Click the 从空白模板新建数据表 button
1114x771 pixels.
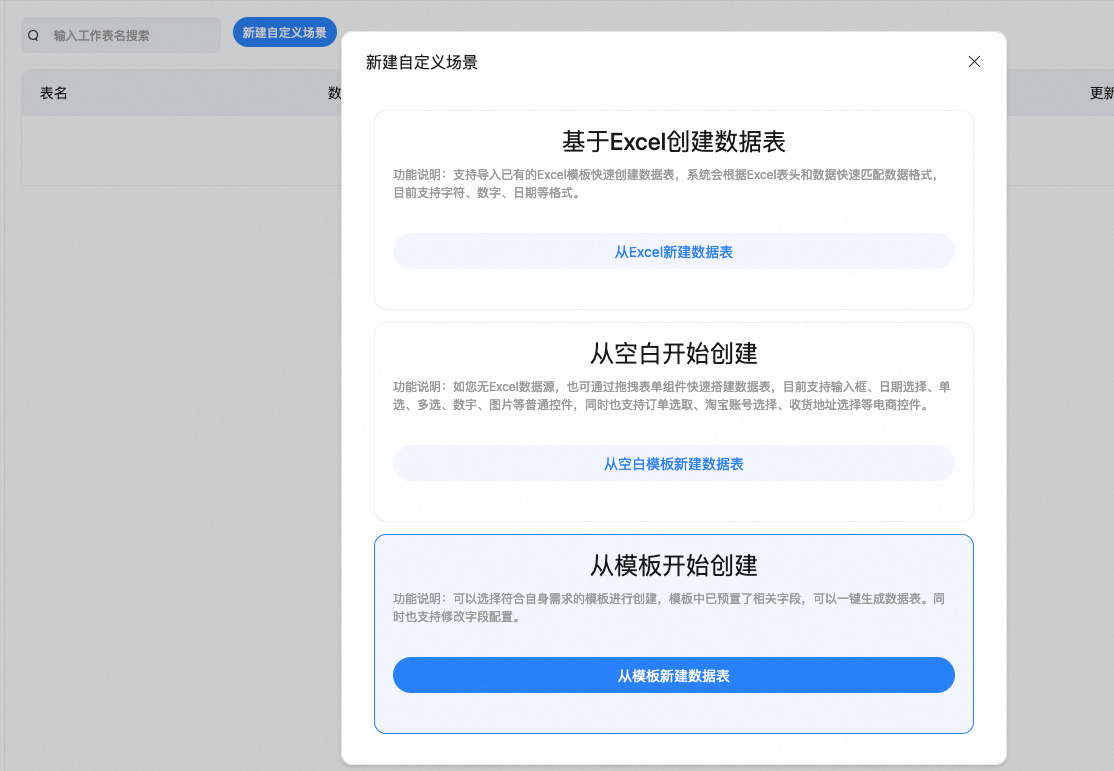(x=673, y=464)
